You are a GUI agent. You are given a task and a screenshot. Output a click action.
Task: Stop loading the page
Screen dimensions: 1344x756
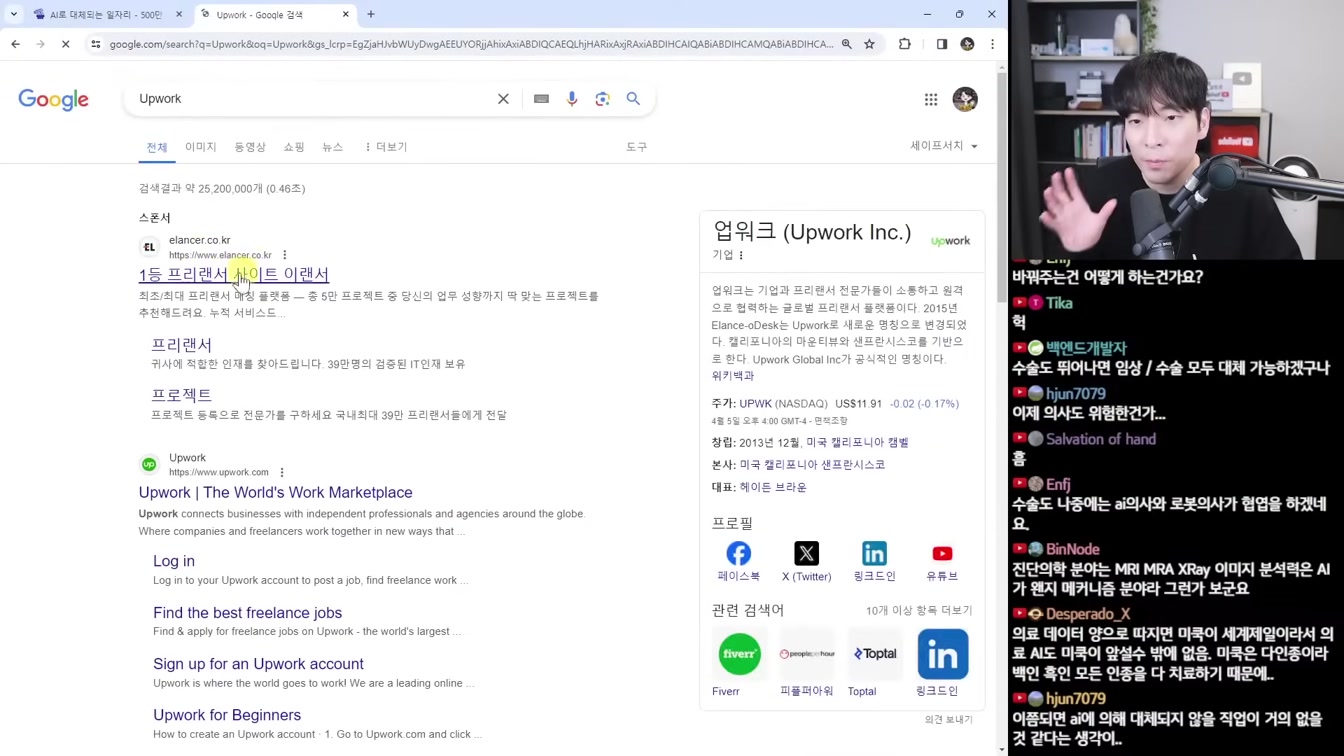pos(65,44)
